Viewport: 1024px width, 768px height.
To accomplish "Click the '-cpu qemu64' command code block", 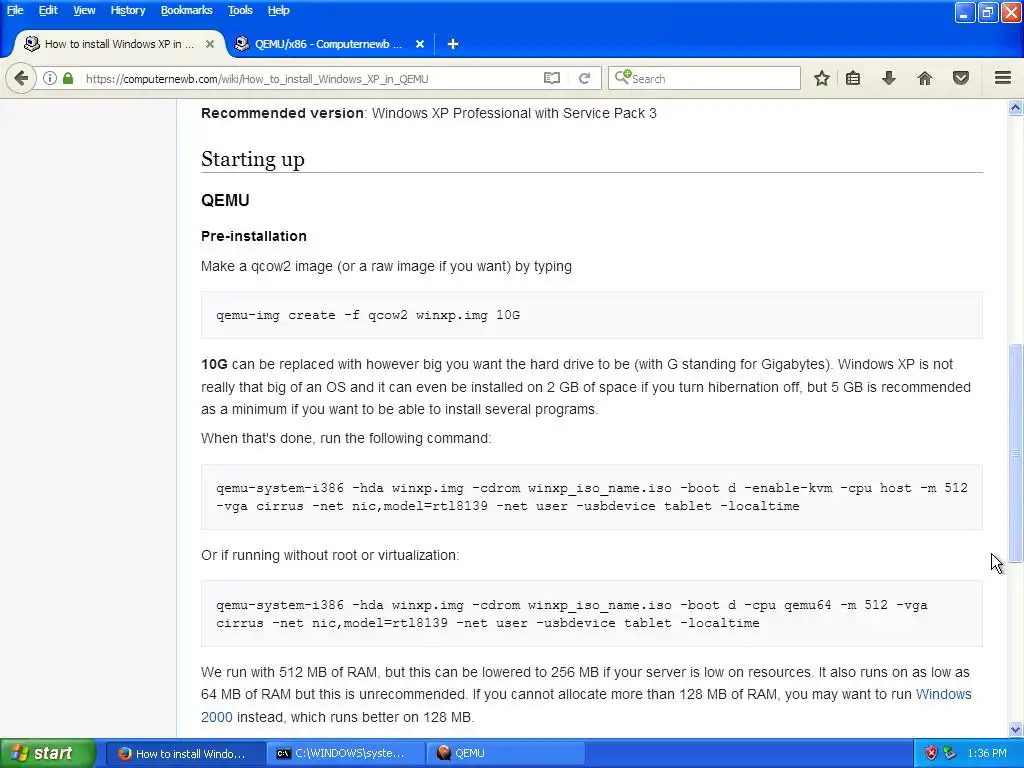I will (592, 614).
